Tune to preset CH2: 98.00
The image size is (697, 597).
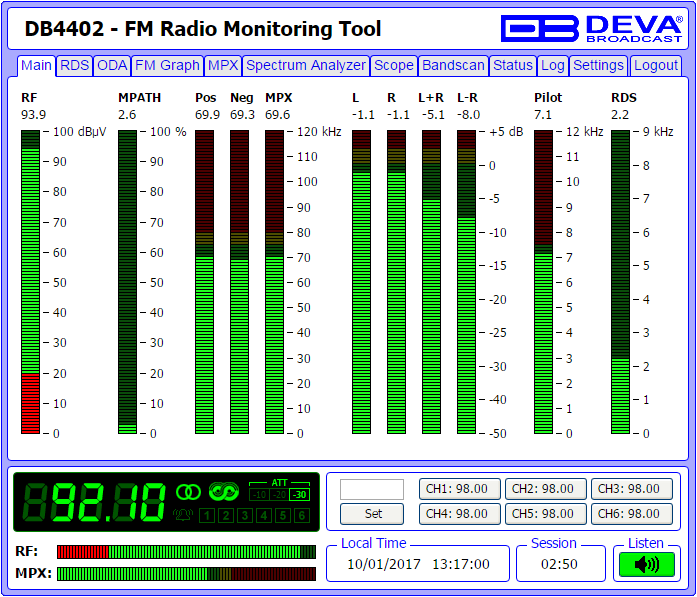click(x=545, y=489)
